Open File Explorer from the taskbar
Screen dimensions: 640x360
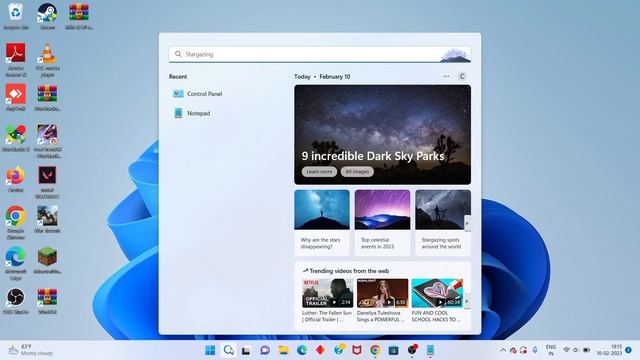pos(283,350)
